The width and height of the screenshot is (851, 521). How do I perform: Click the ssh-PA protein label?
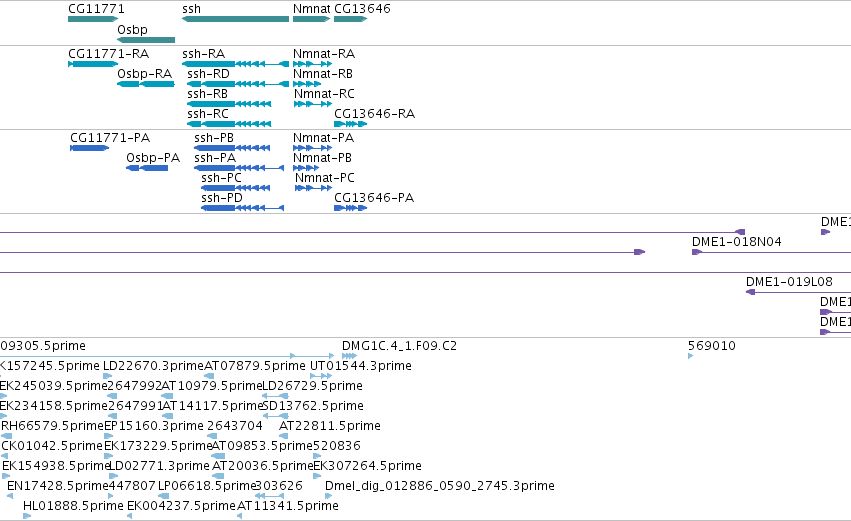215,158
